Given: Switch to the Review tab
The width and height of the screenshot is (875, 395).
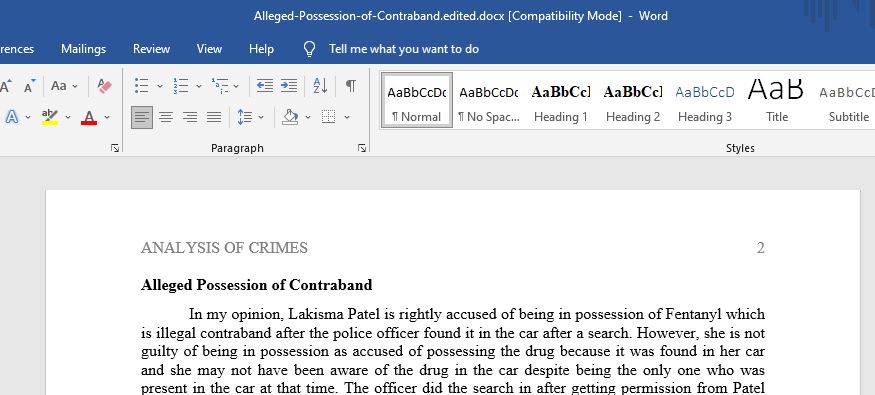Looking at the screenshot, I should coord(151,49).
